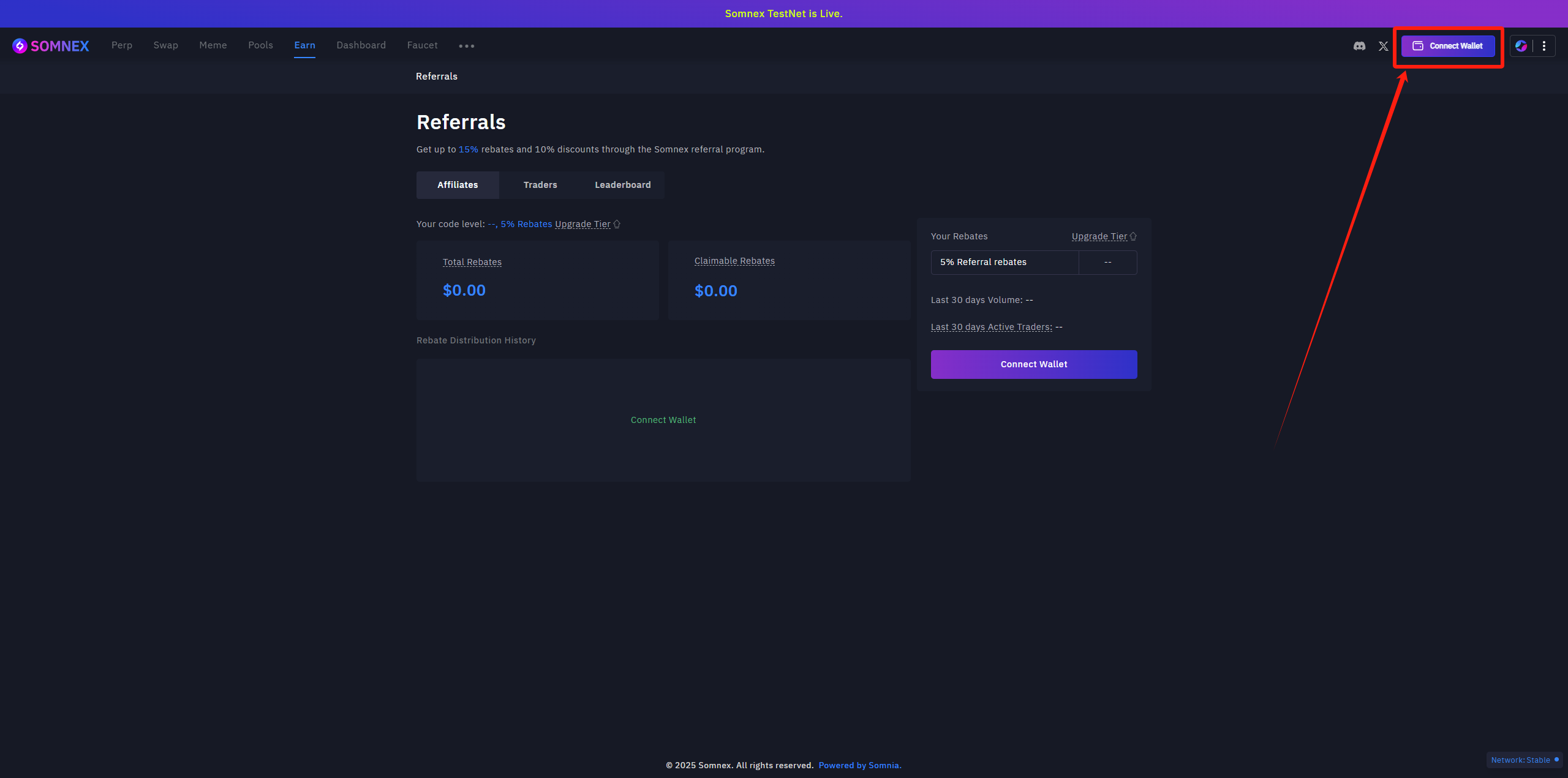Click the Somnia network icon in header
The image size is (1568, 778).
pyautogui.click(x=1521, y=46)
